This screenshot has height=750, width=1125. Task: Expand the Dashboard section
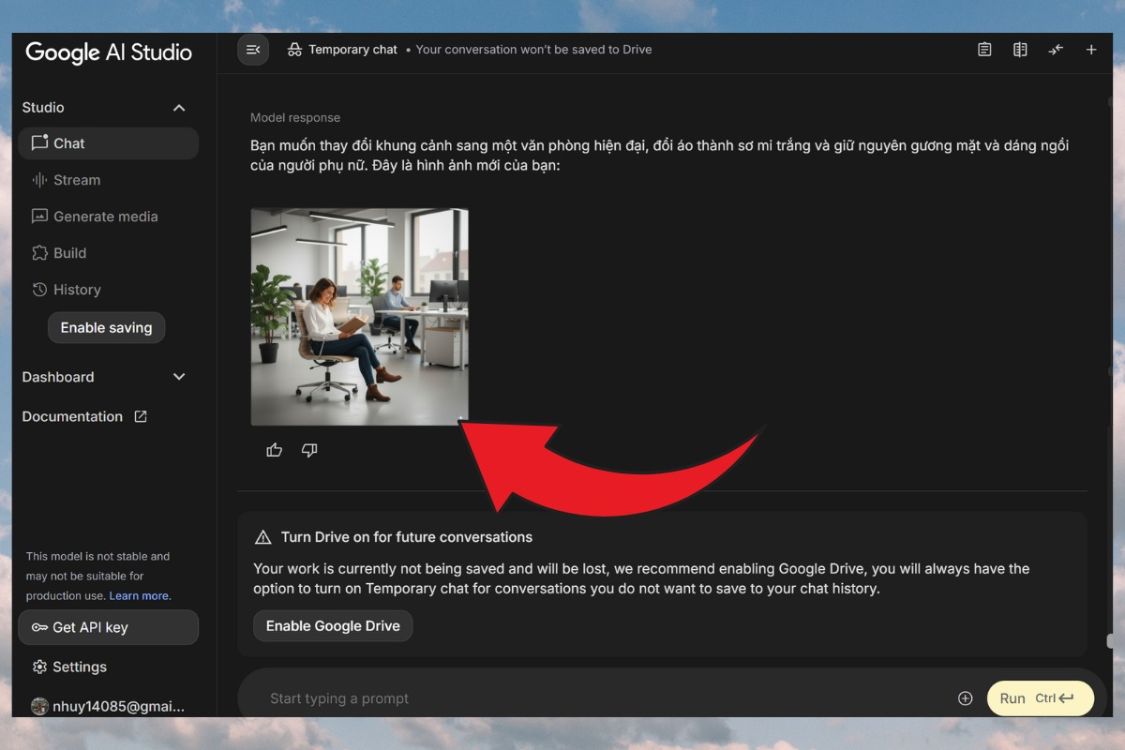179,377
